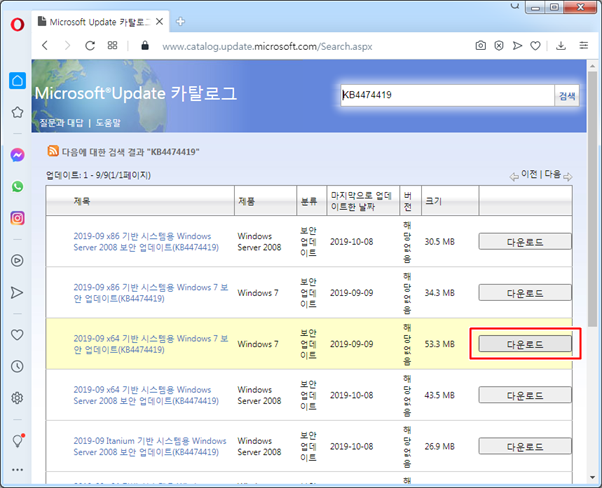
Task: Open the Home icon in sidebar
Action: (17, 81)
